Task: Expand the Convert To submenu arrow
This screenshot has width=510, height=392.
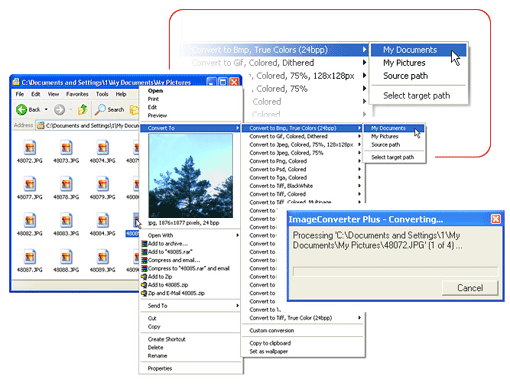Action: (x=237, y=128)
